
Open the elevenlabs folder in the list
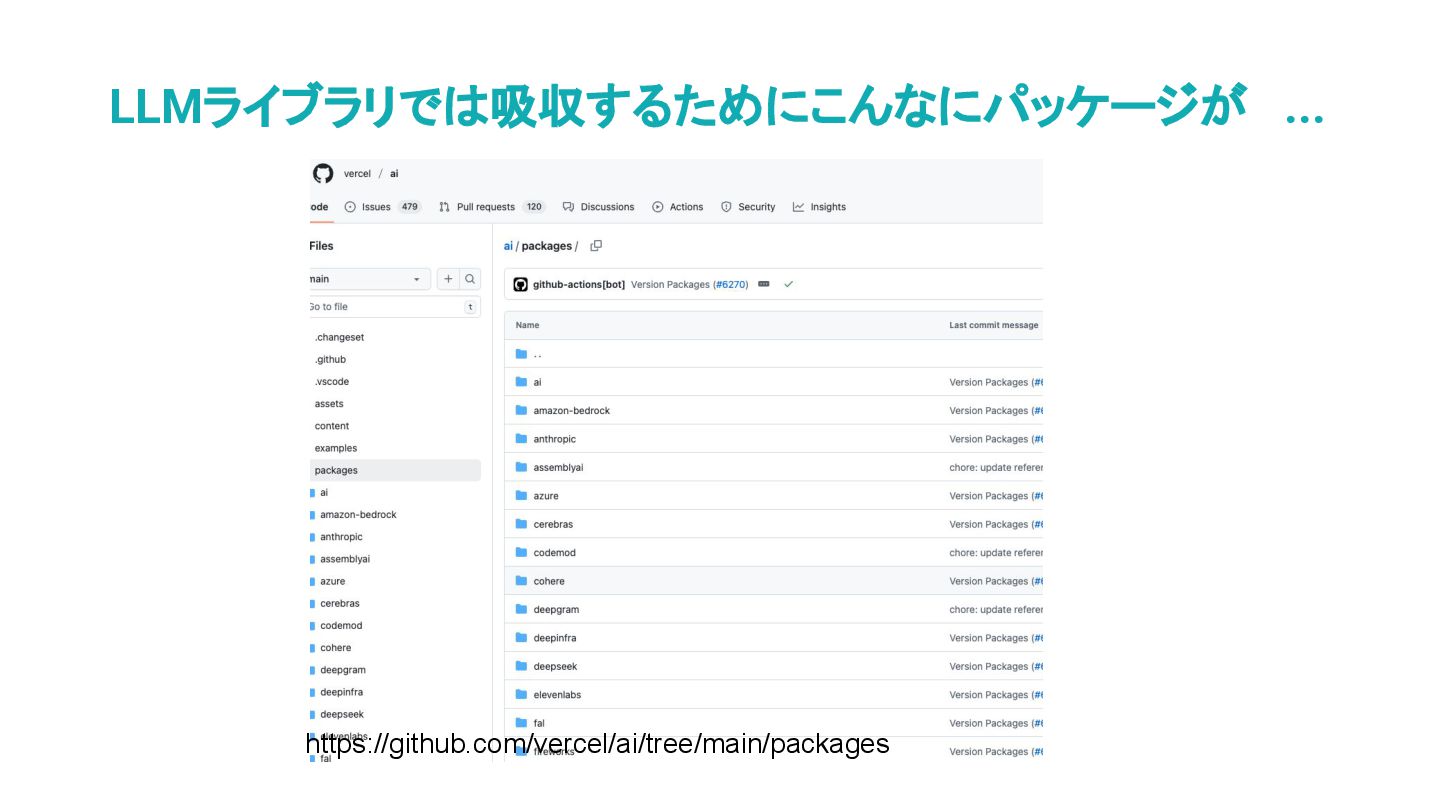[x=557, y=695]
